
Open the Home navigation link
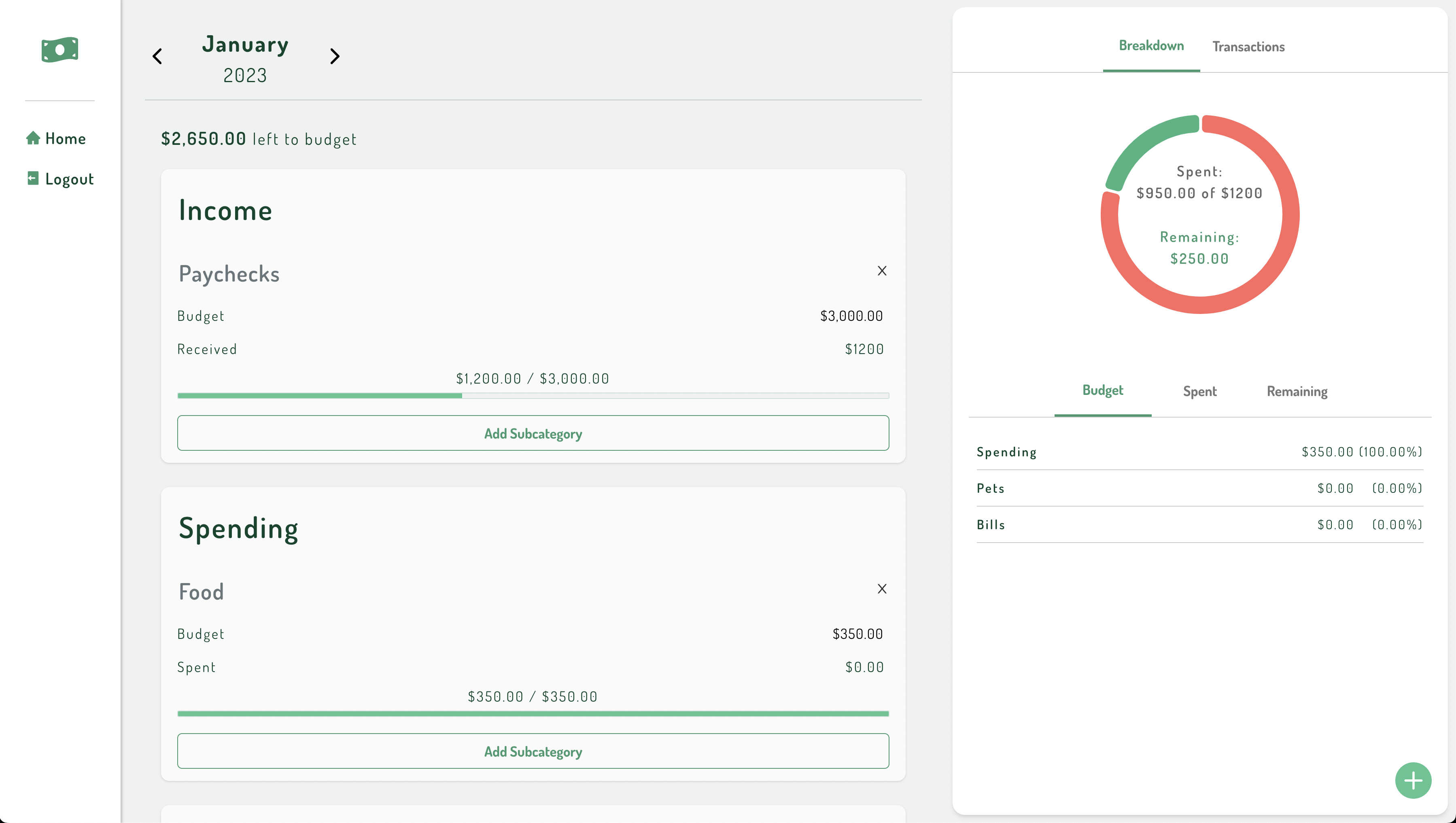tap(56, 138)
